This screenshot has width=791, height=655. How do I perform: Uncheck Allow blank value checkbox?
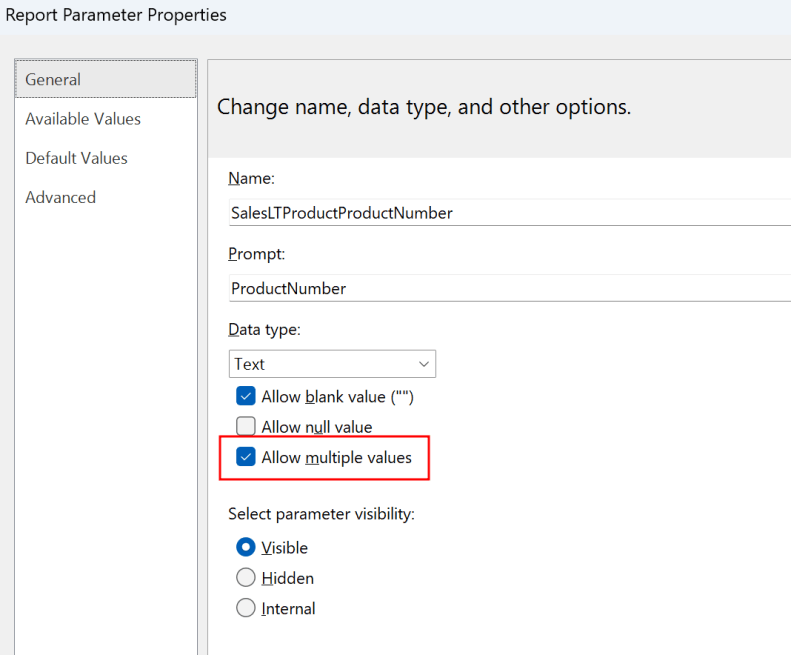(246, 397)
